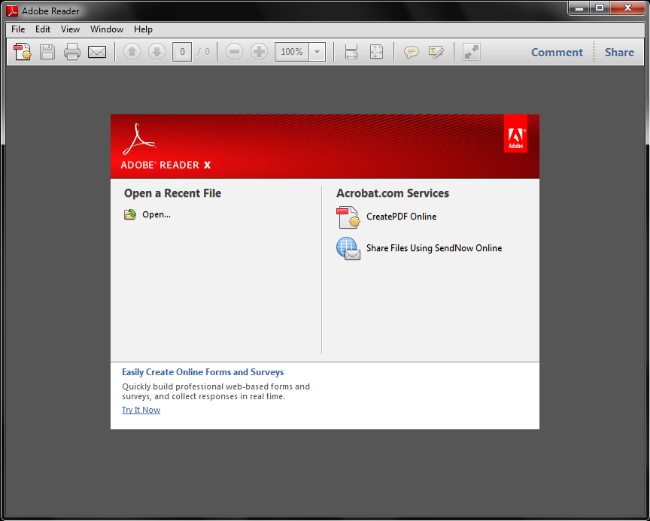
Task: Select the highlight text tool icon
Action: pos(436,52)
